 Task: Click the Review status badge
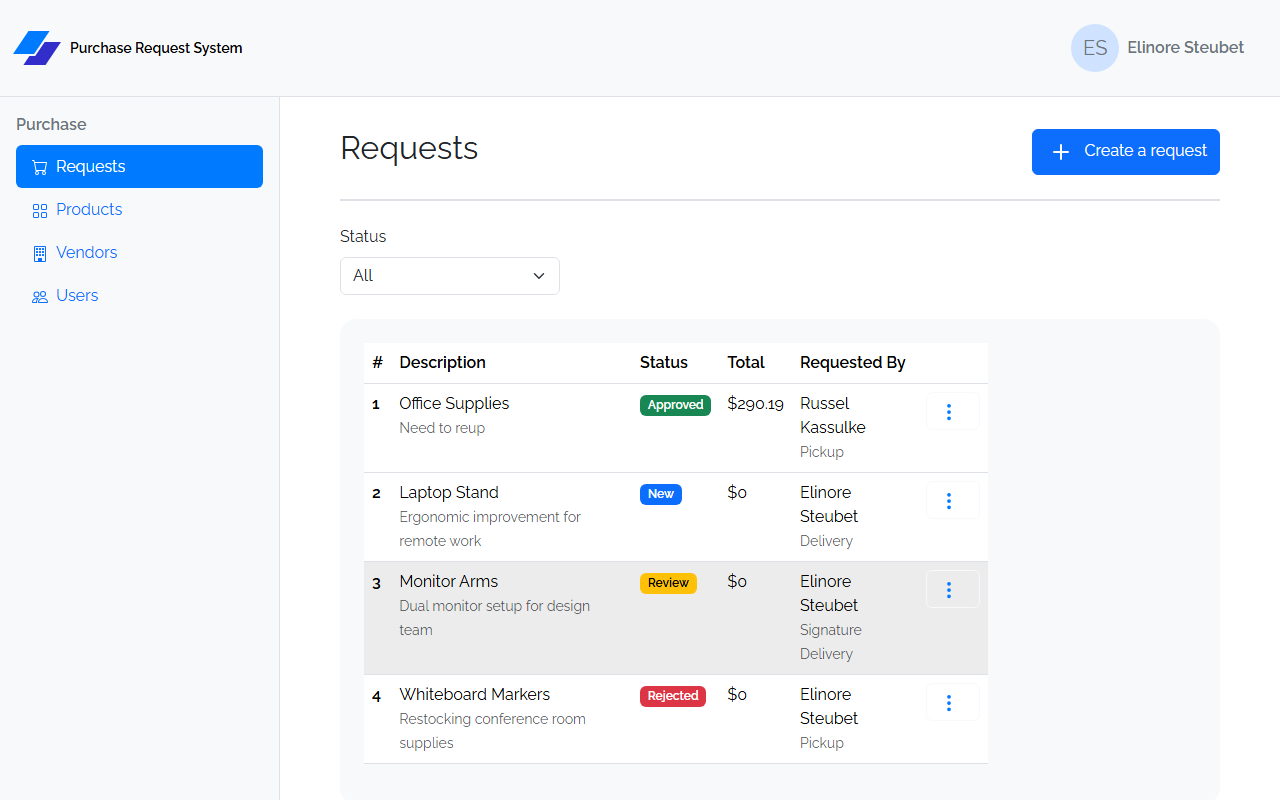click(x=668, y=583)
